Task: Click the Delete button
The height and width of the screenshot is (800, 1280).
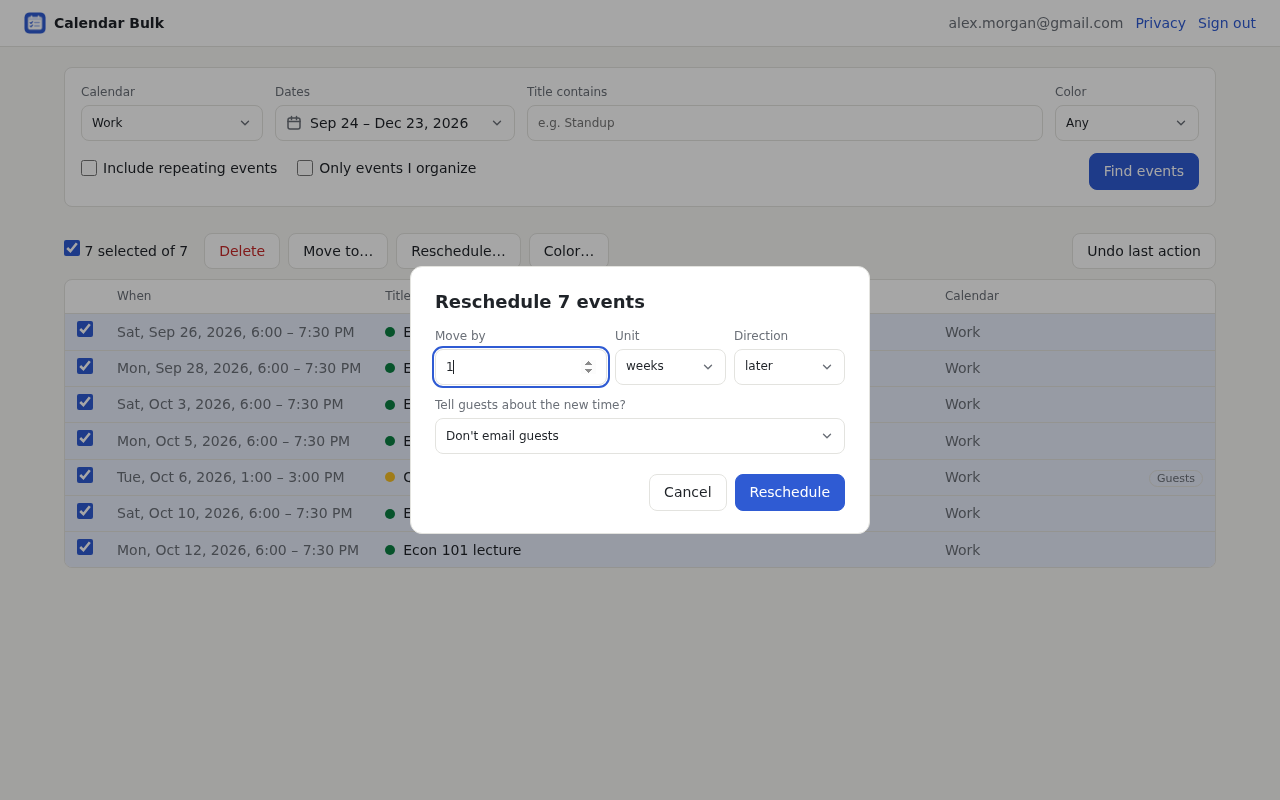Action: [x=242, y=251]
